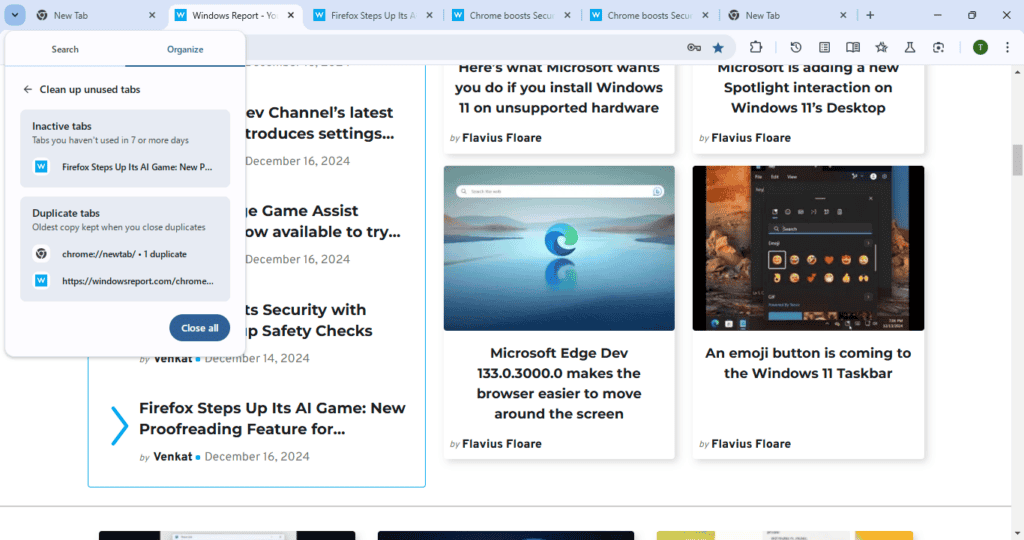Go back from Clean up unused tabs
This screenshot has height=540, width=1024.
coord(27,89)
